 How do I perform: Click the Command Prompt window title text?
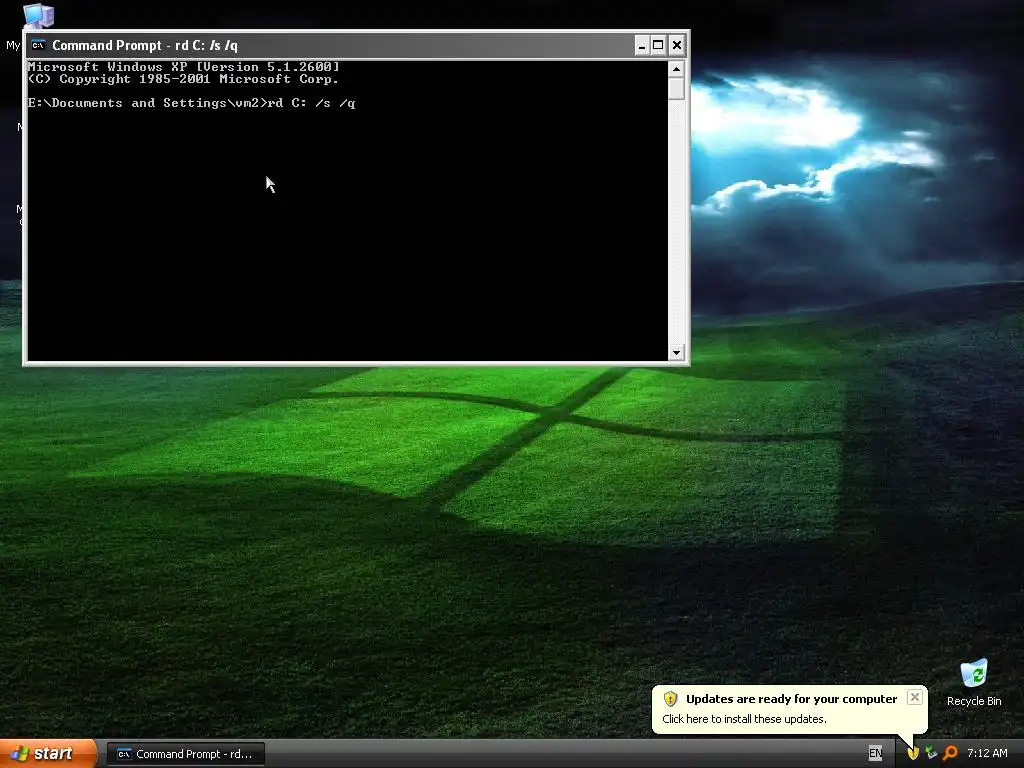145,45
